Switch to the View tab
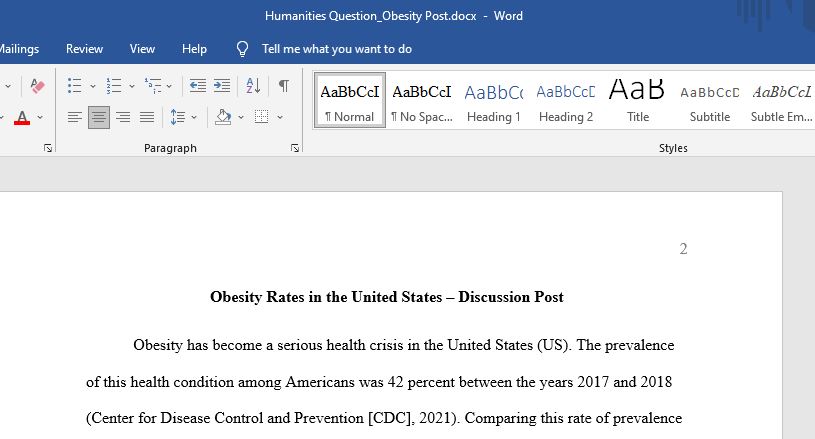Viewport: 815px width, 439px height. tap(142, 49)
